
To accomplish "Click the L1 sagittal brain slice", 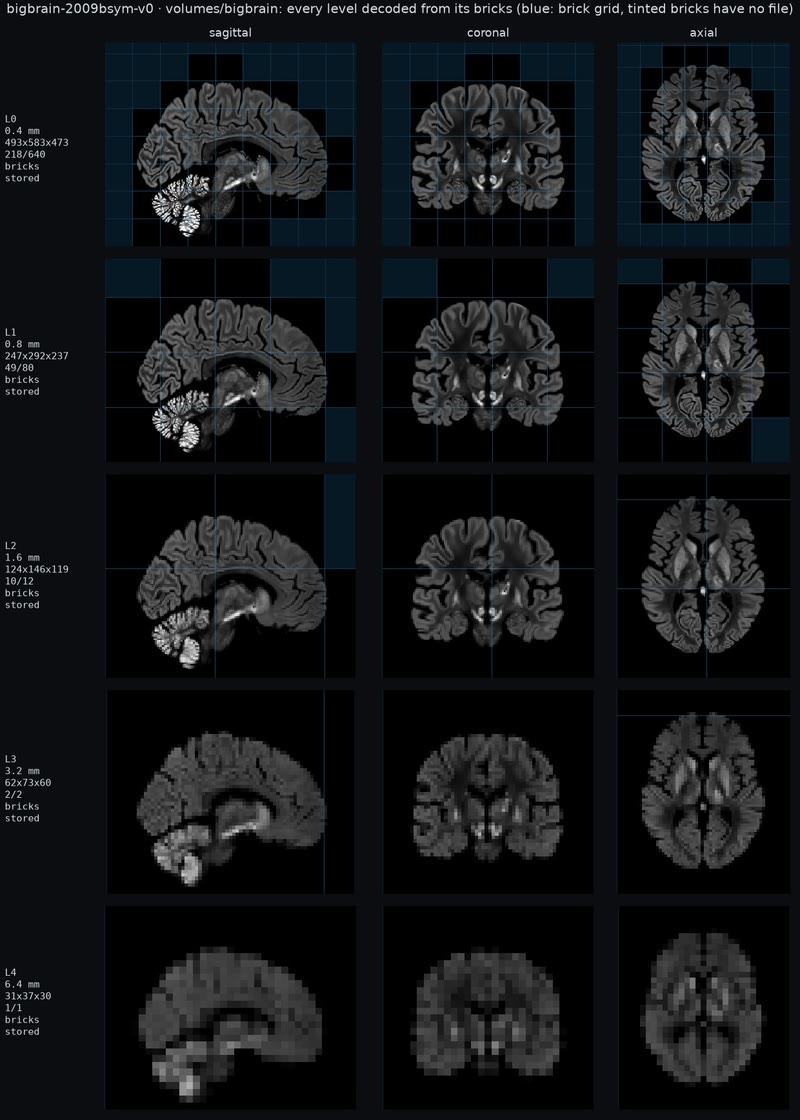I will tap(230, 360).
